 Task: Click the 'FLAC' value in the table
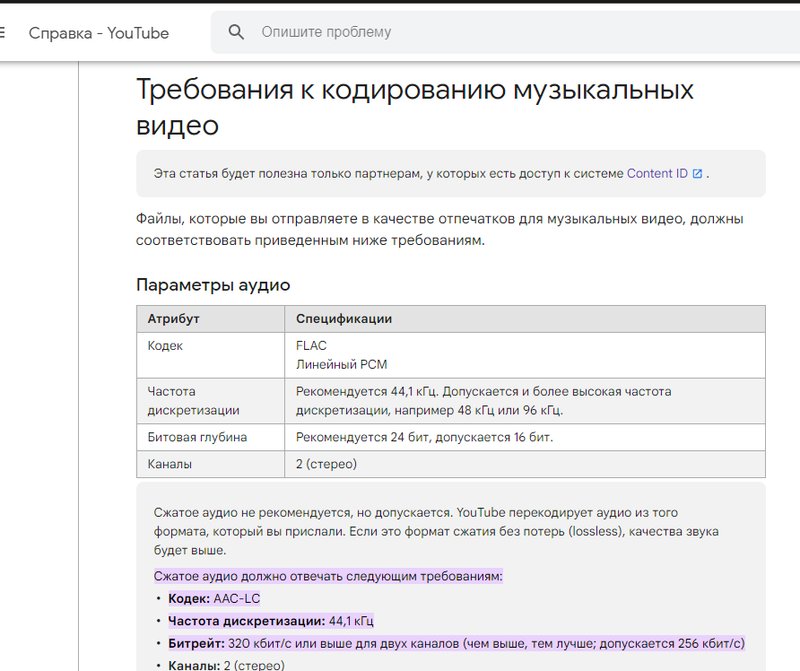point(311,345)
